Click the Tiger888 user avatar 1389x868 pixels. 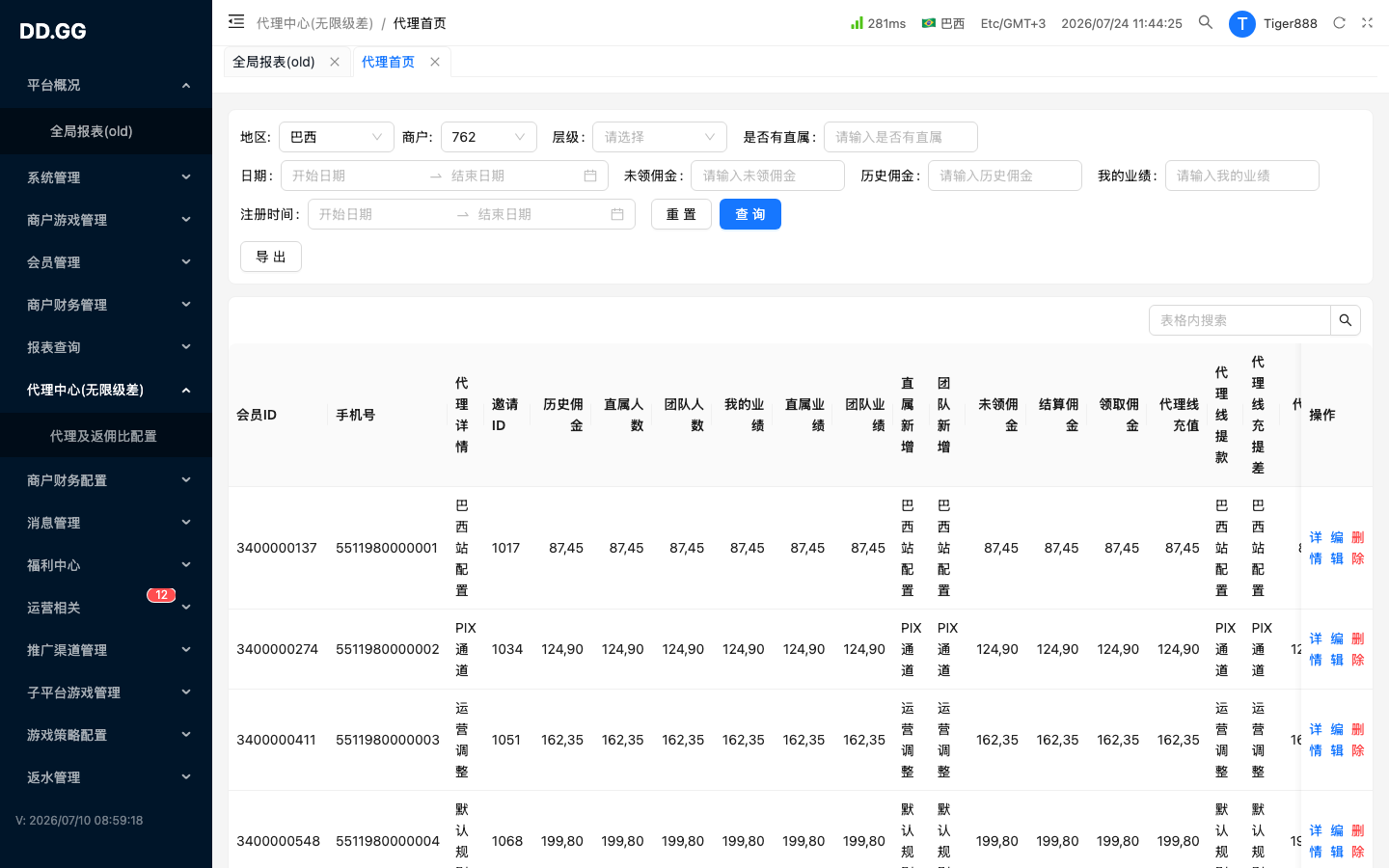(x=1242, y=24)
